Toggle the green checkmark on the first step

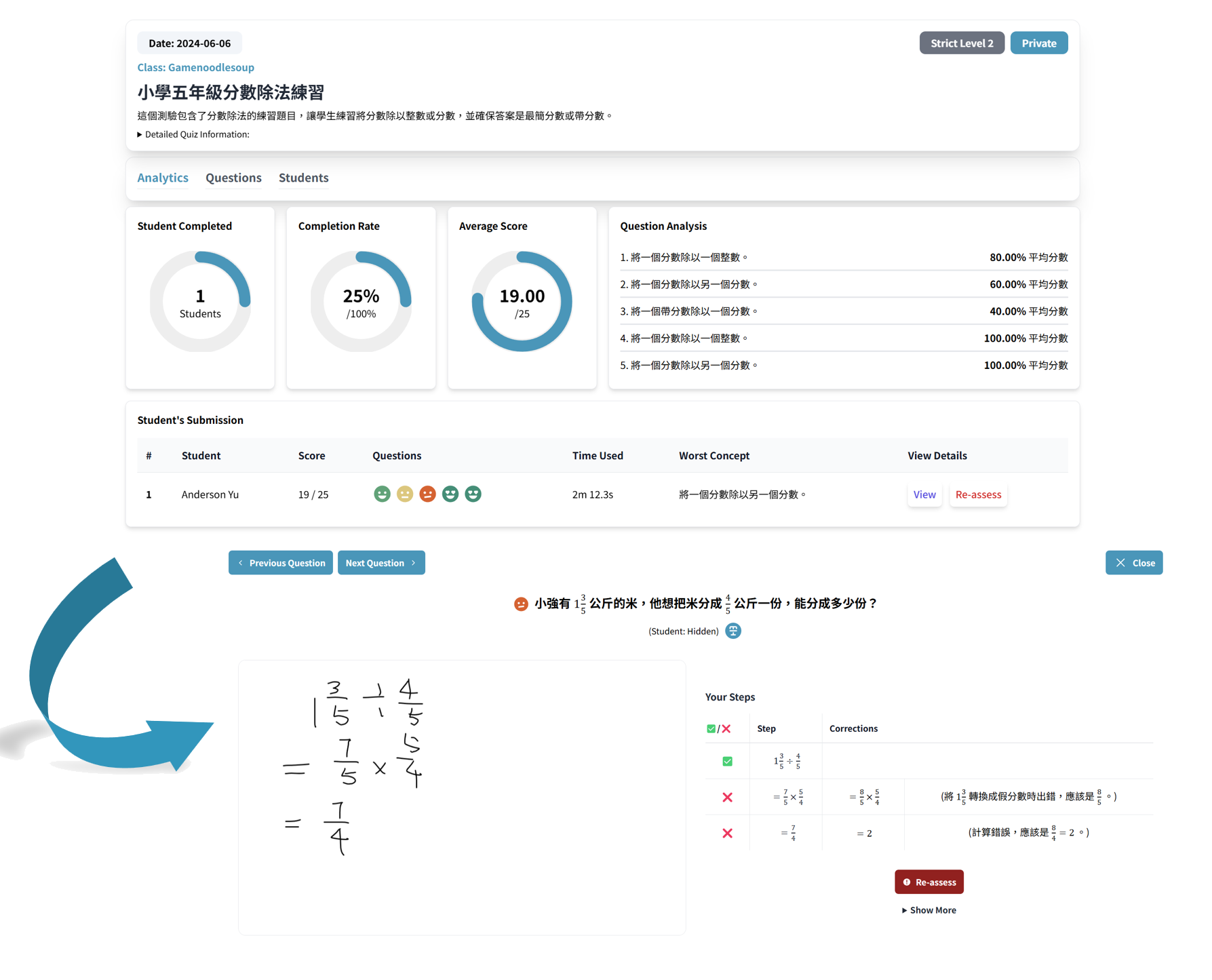coord(726,760)
